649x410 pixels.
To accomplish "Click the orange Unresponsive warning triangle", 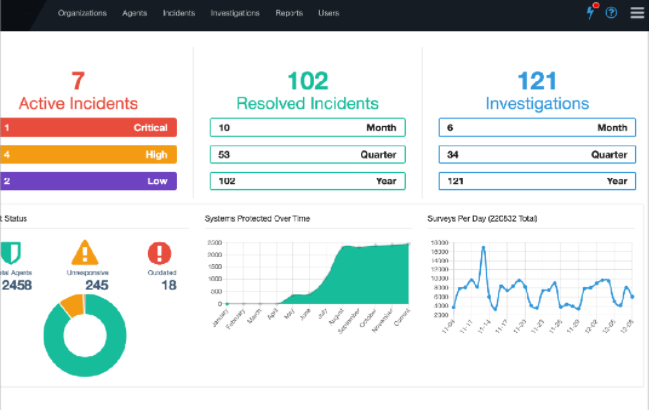I will [x=85, y=252].
